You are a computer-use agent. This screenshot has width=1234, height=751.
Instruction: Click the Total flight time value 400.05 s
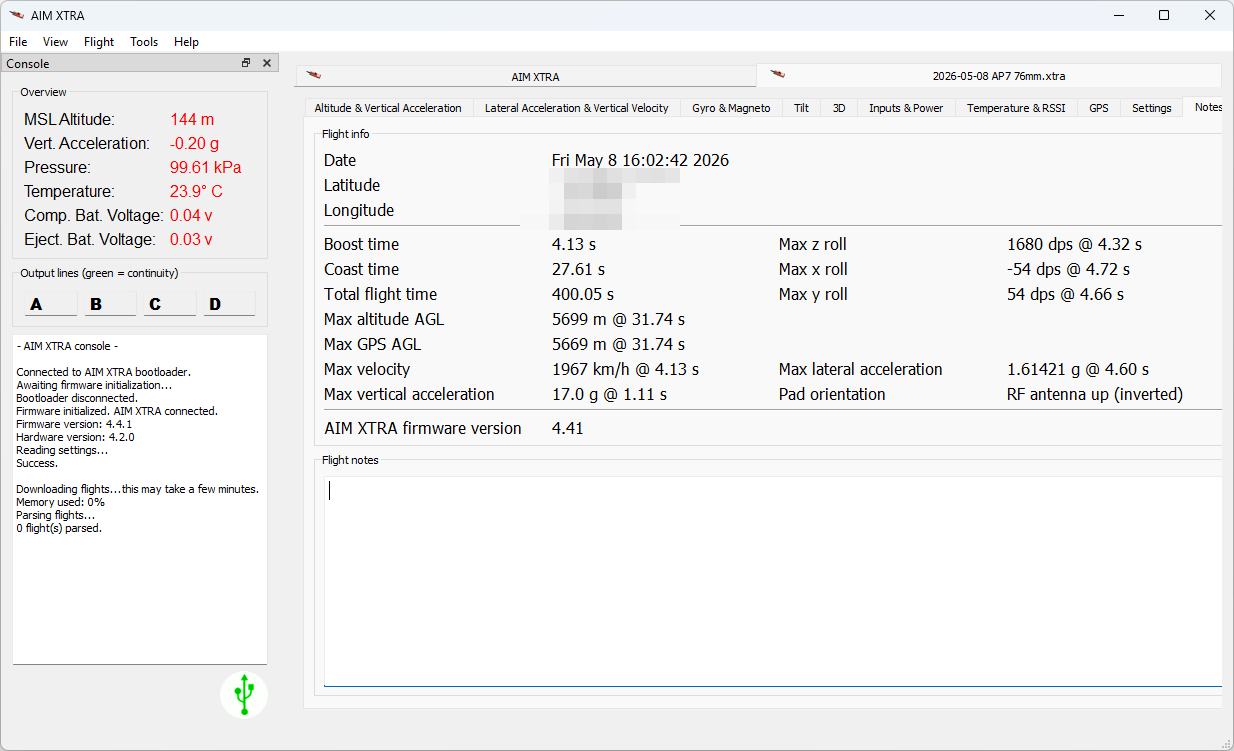[583, 294]
